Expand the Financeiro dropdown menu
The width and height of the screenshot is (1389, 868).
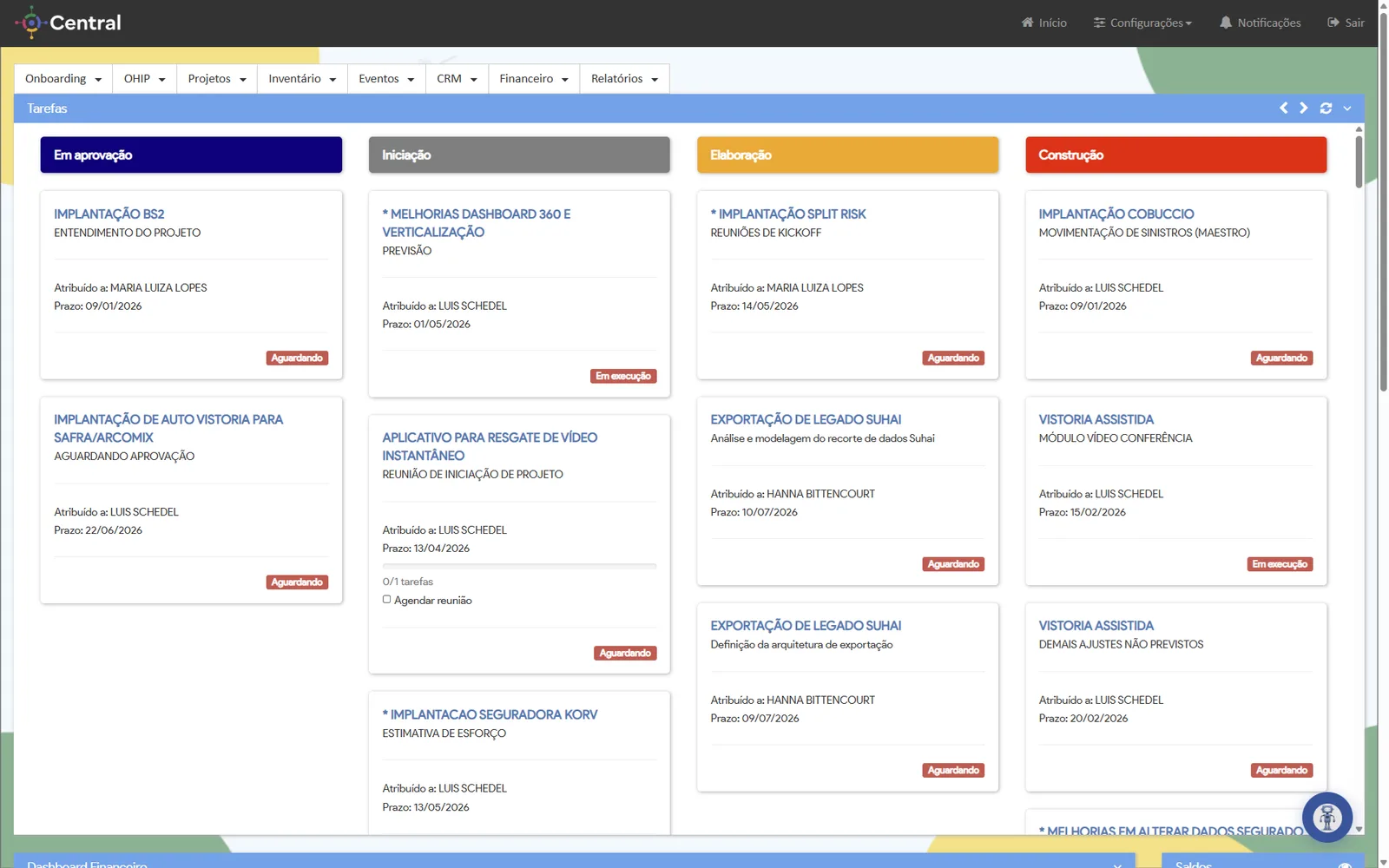click(x=534, y=79)
